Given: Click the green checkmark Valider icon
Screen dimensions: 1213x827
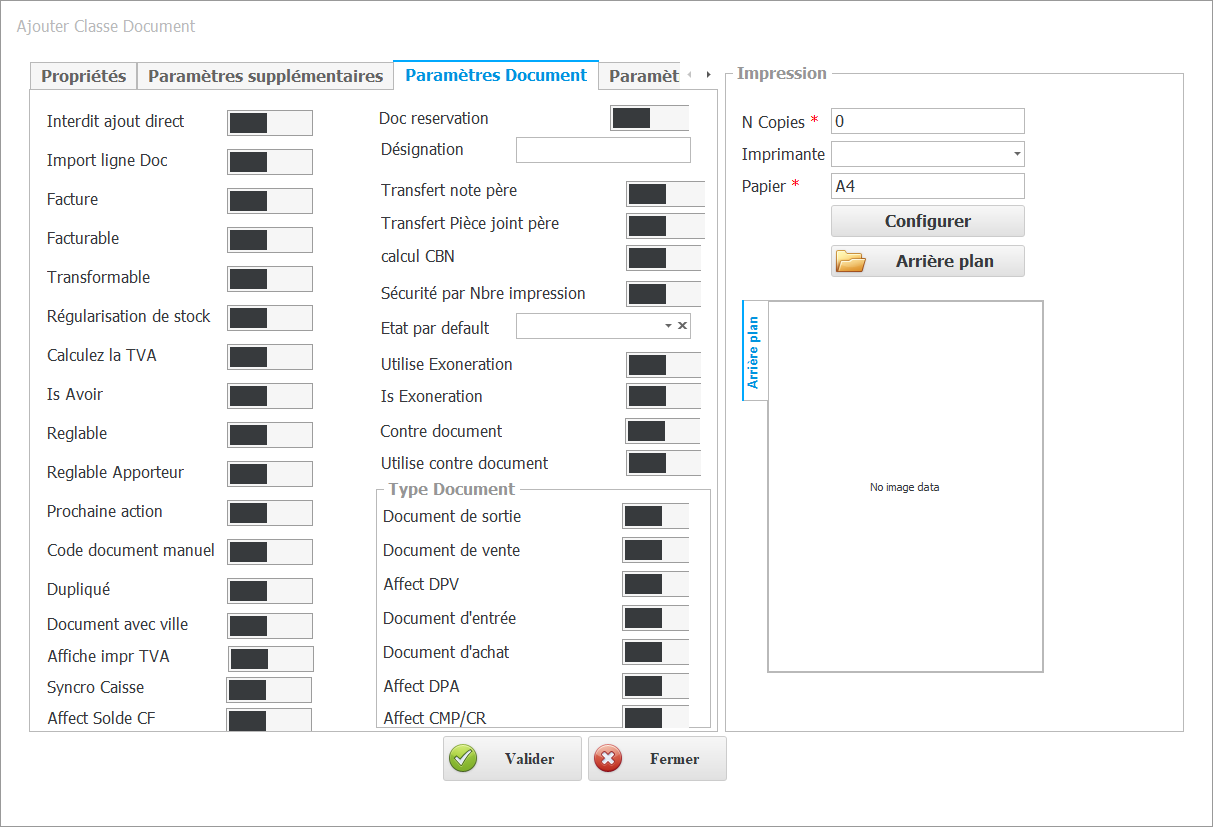Looking at the screenshot, I should 463,759.
